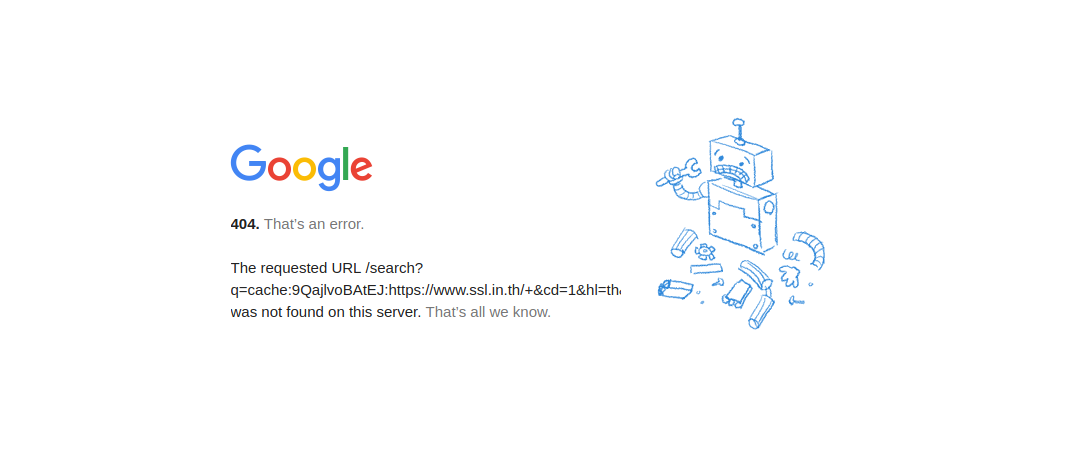Click the blue capital G in the logo

click(248, 163)
